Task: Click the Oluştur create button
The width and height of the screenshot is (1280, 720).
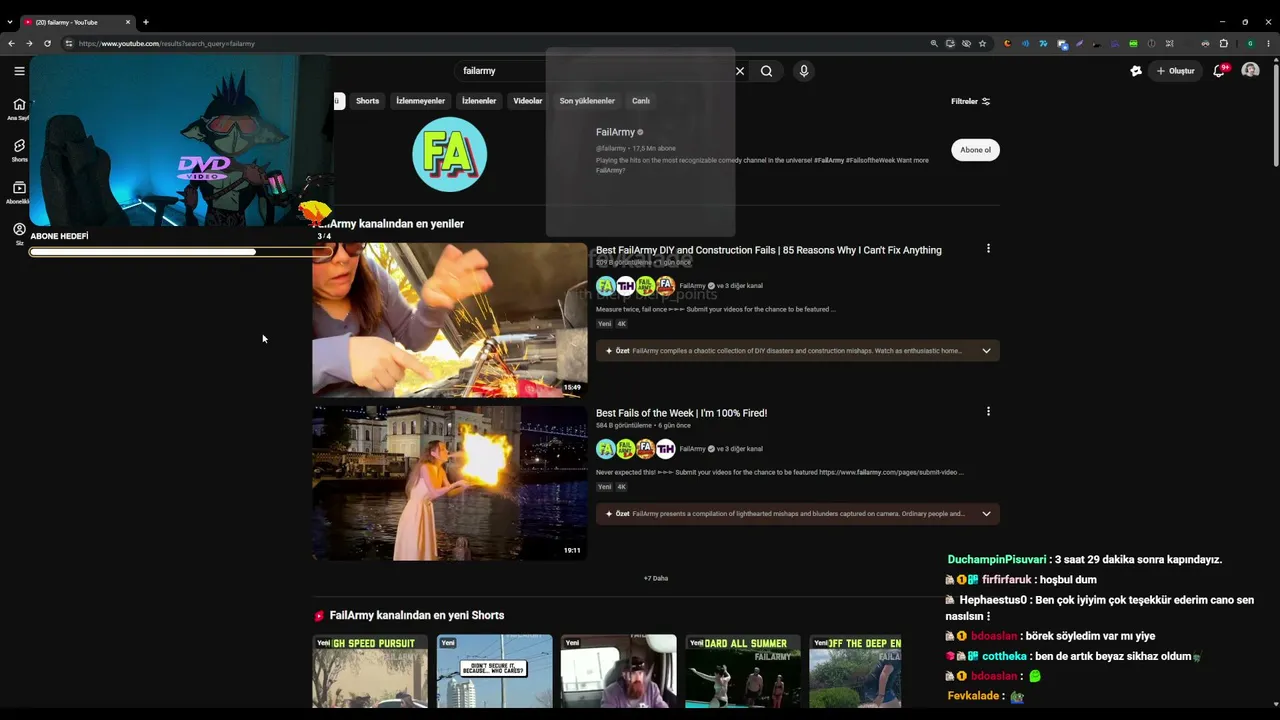Action: click(1175, 71)
